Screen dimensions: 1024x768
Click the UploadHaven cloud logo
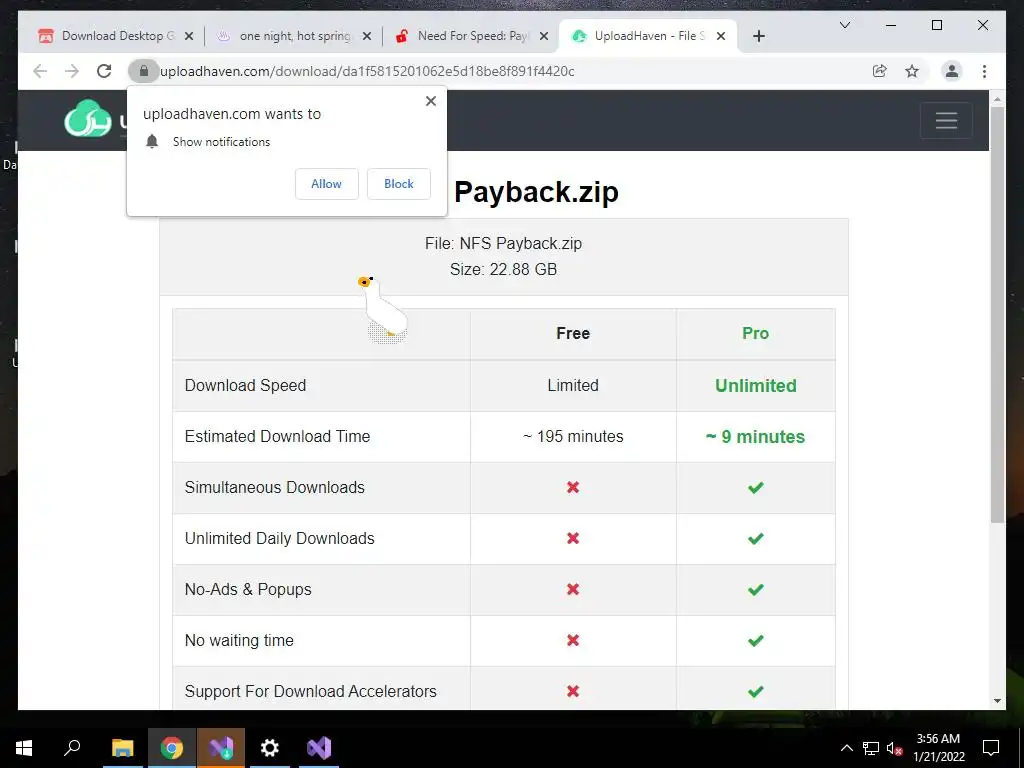click(x=88, y=119)
